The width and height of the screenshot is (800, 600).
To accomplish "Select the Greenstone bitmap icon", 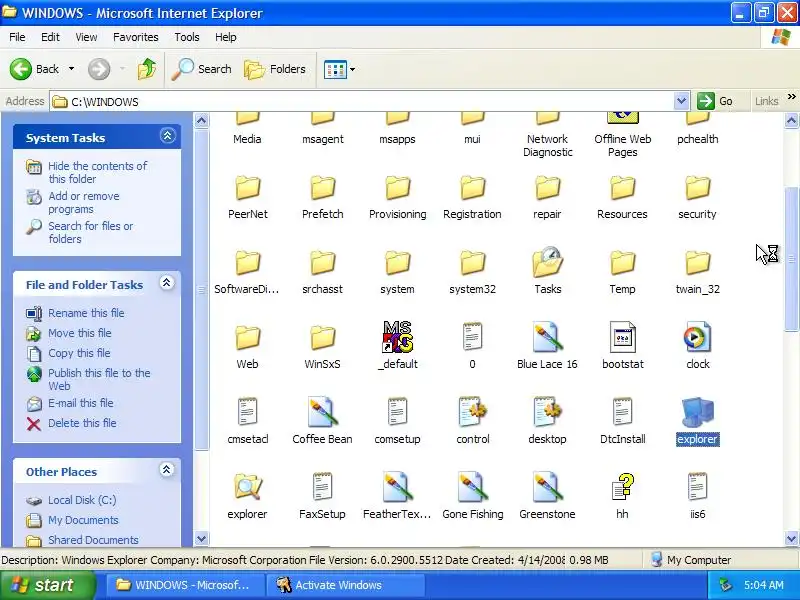I will (547, 487).
